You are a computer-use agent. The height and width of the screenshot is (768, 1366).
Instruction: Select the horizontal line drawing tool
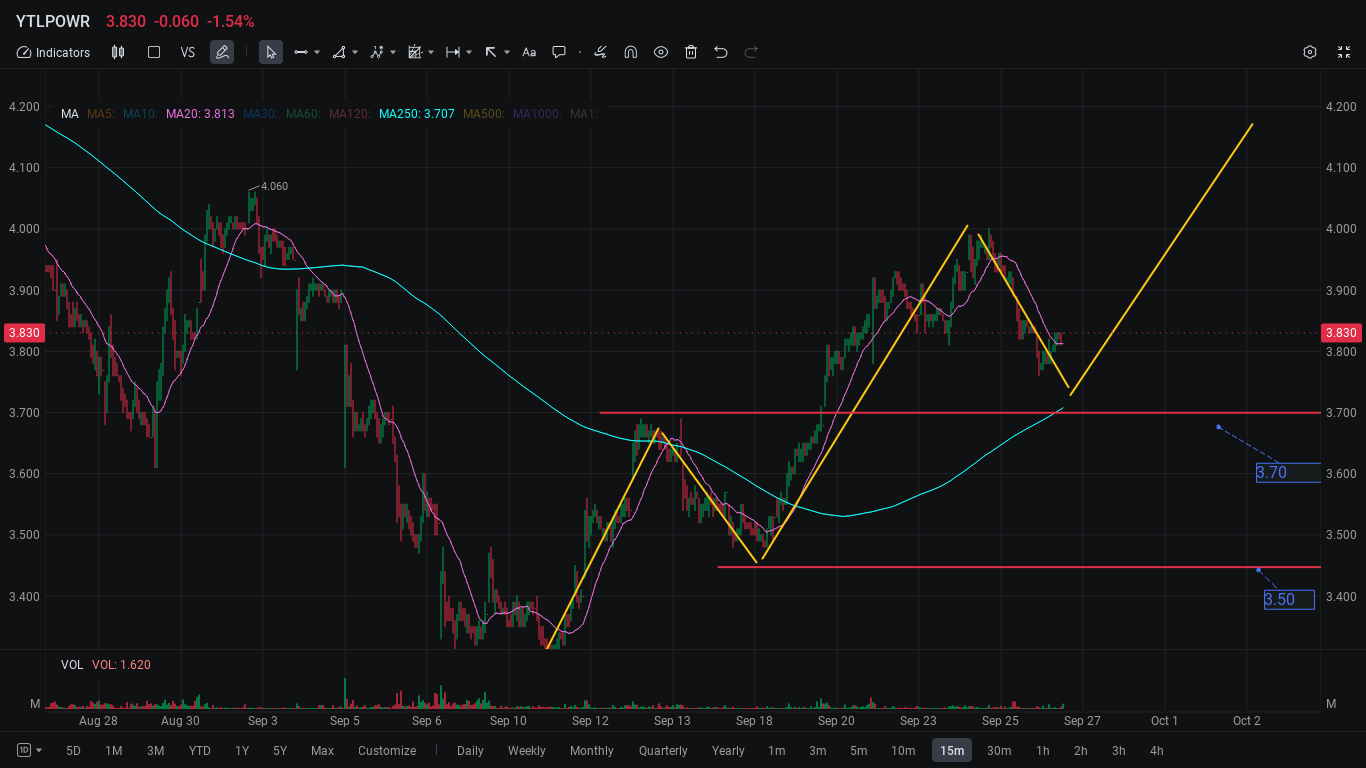coord(300,52)
